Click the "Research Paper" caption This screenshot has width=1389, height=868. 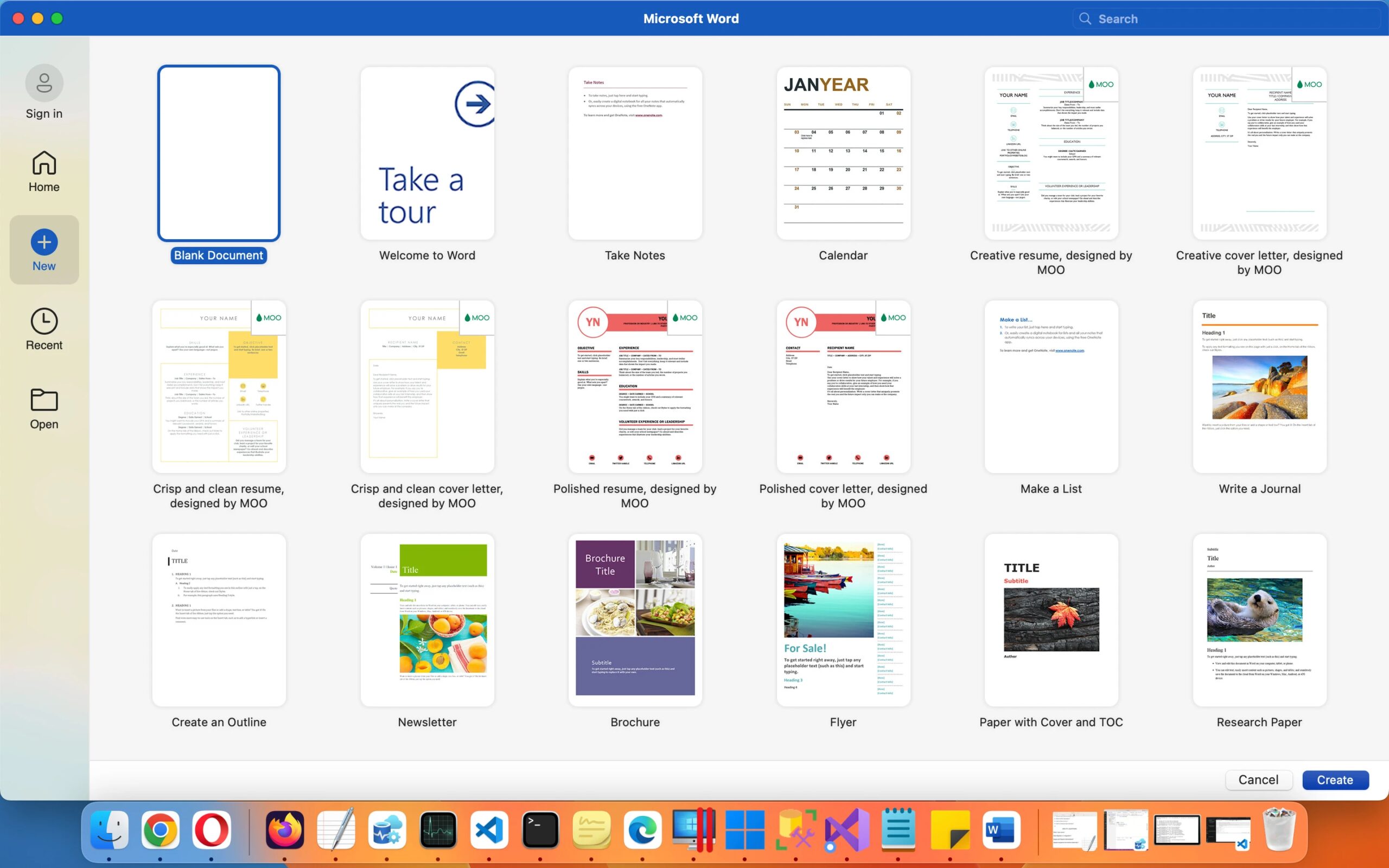[1259, 722]
